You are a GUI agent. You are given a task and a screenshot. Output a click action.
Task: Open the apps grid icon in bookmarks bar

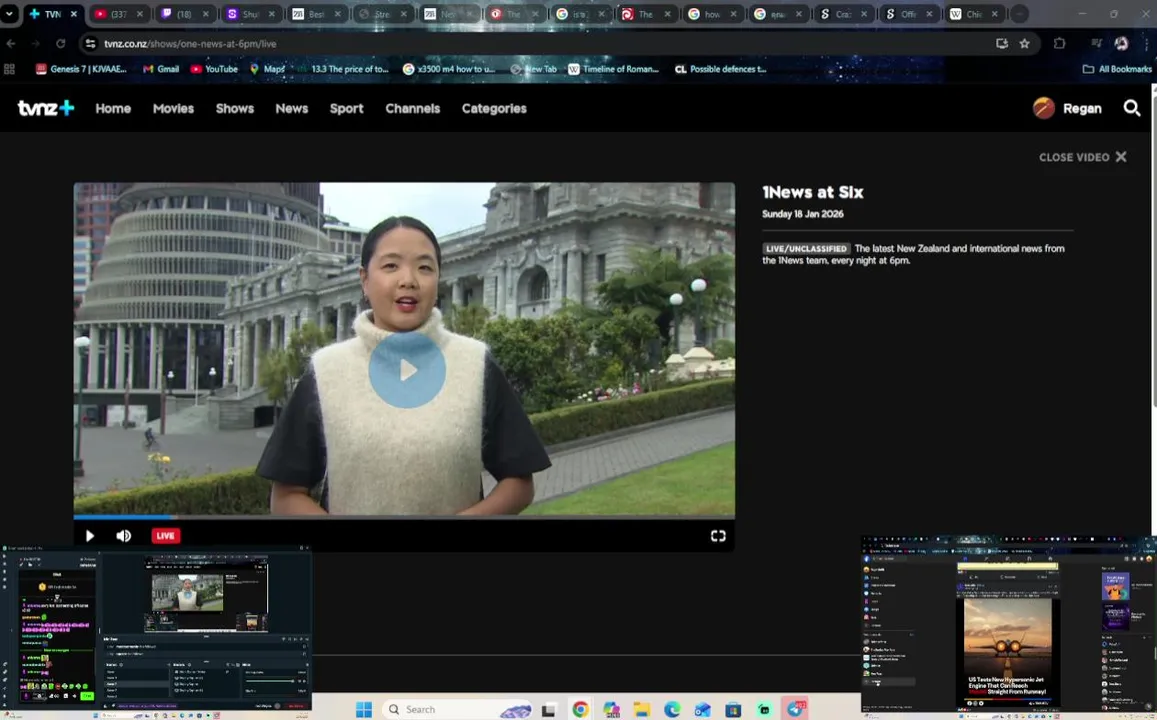pyautogui.click(x=10, y=69)
